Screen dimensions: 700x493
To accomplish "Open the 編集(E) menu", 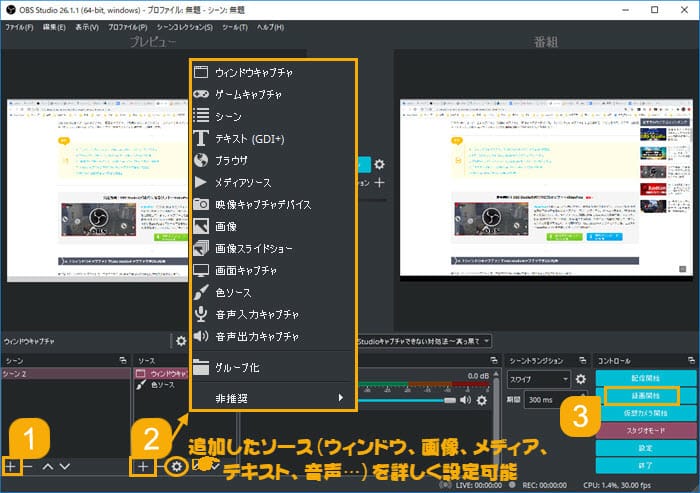I will tap(54, 27).
